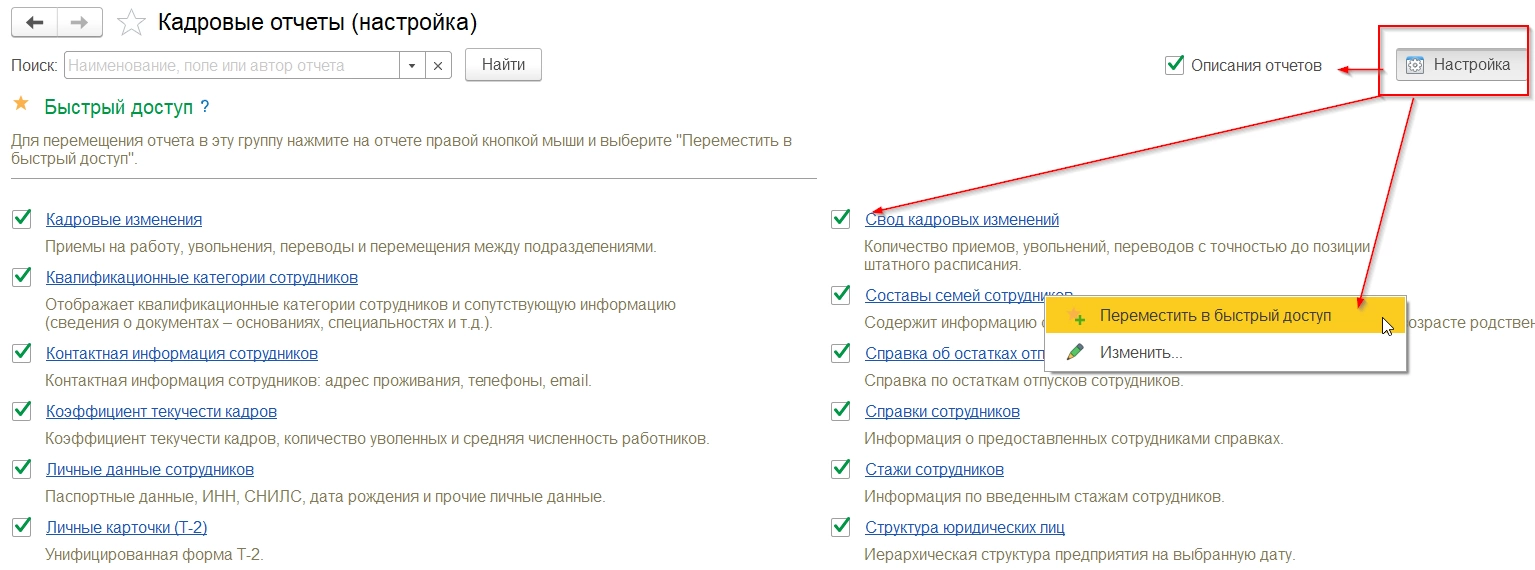The width and height of the screenshot is (1535, 570).
Task: Open the Свод кадровых изменений report link
Action: coord(961,220)
